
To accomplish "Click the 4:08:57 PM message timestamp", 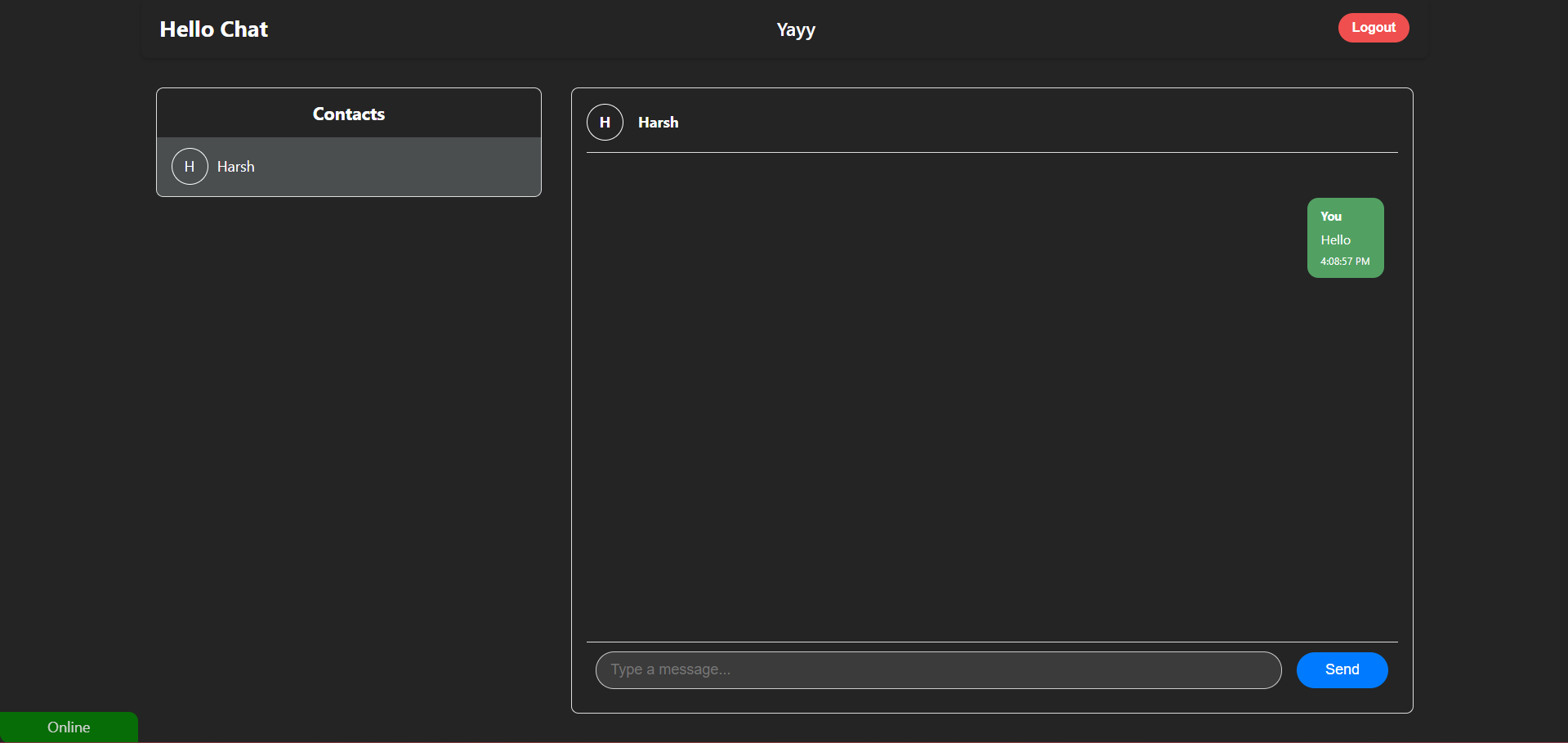I will pyautogui.click(x=1345, y=262).
